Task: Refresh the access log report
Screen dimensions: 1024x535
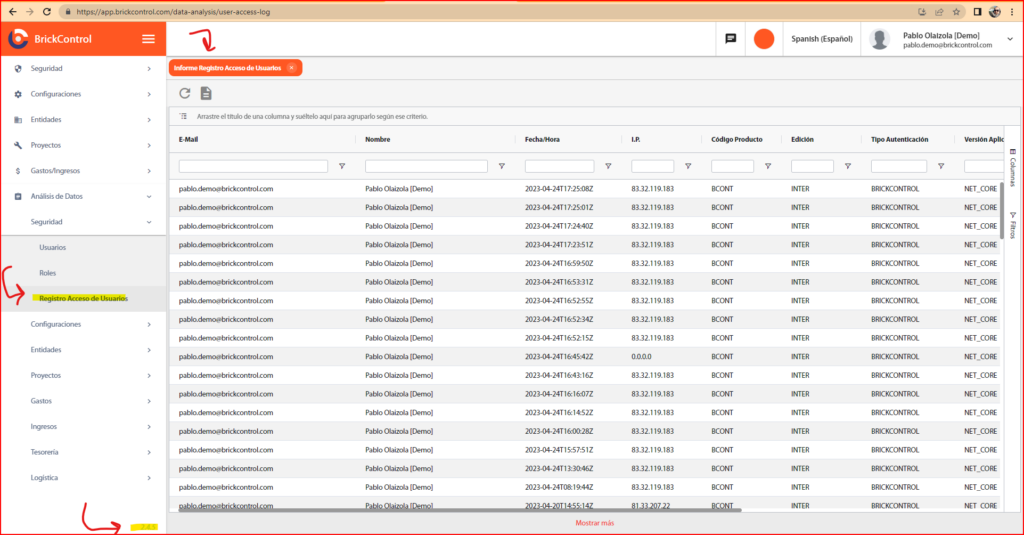Action: [185, 93]
